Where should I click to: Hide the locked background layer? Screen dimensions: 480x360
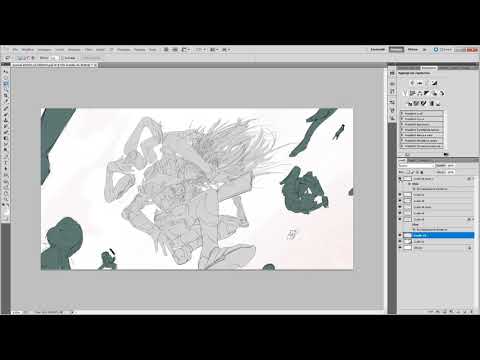click(x=400, y=248)
